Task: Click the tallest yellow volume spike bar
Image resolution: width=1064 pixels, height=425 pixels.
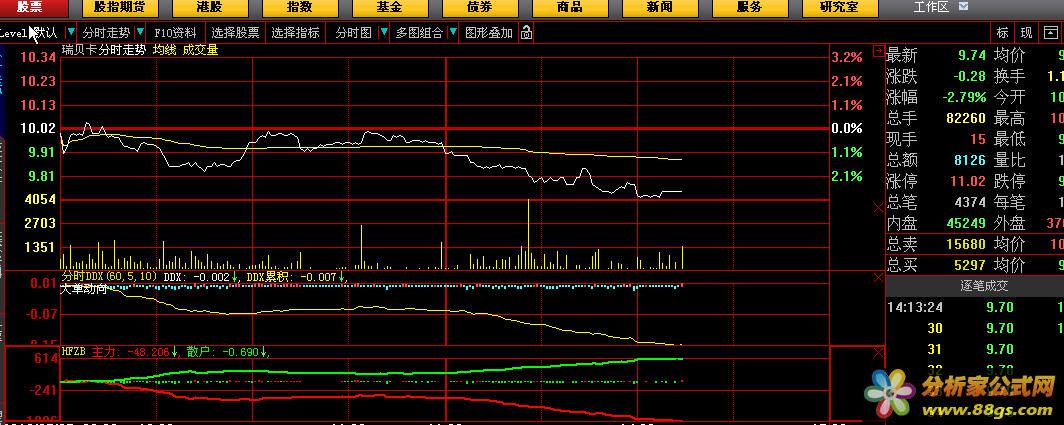Action: point(528,234)
